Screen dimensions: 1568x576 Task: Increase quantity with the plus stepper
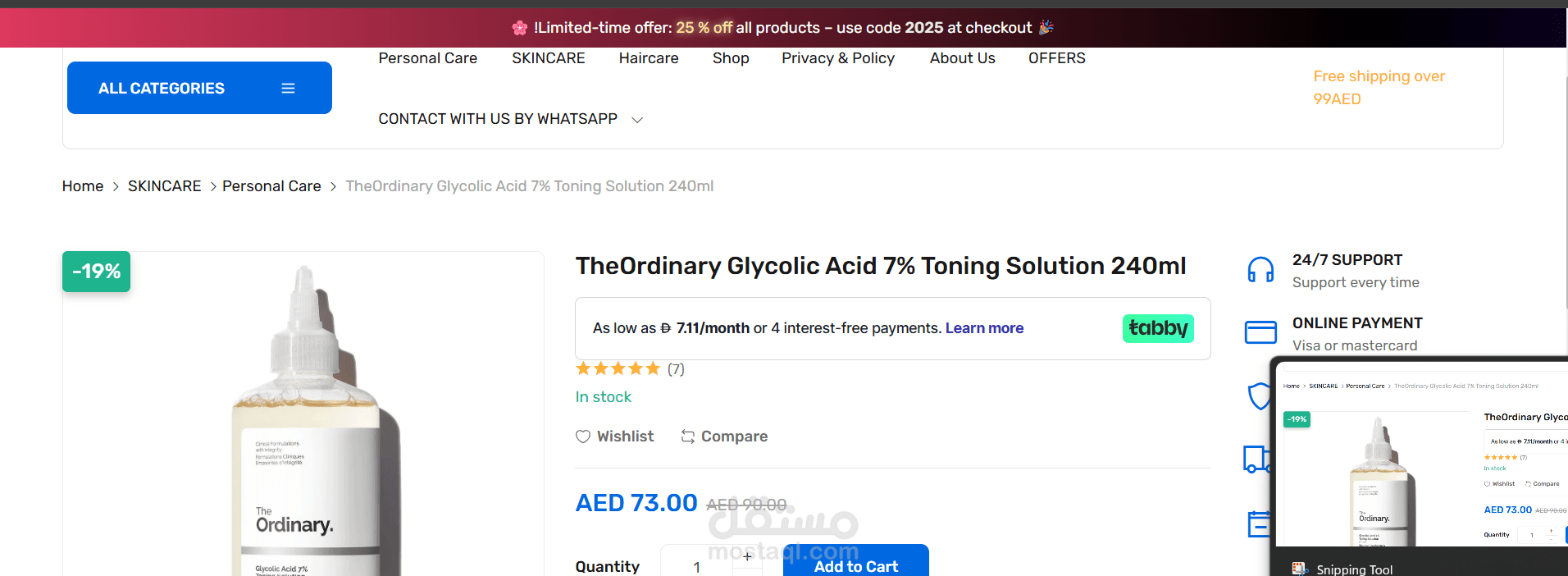(x=747, y=556)
